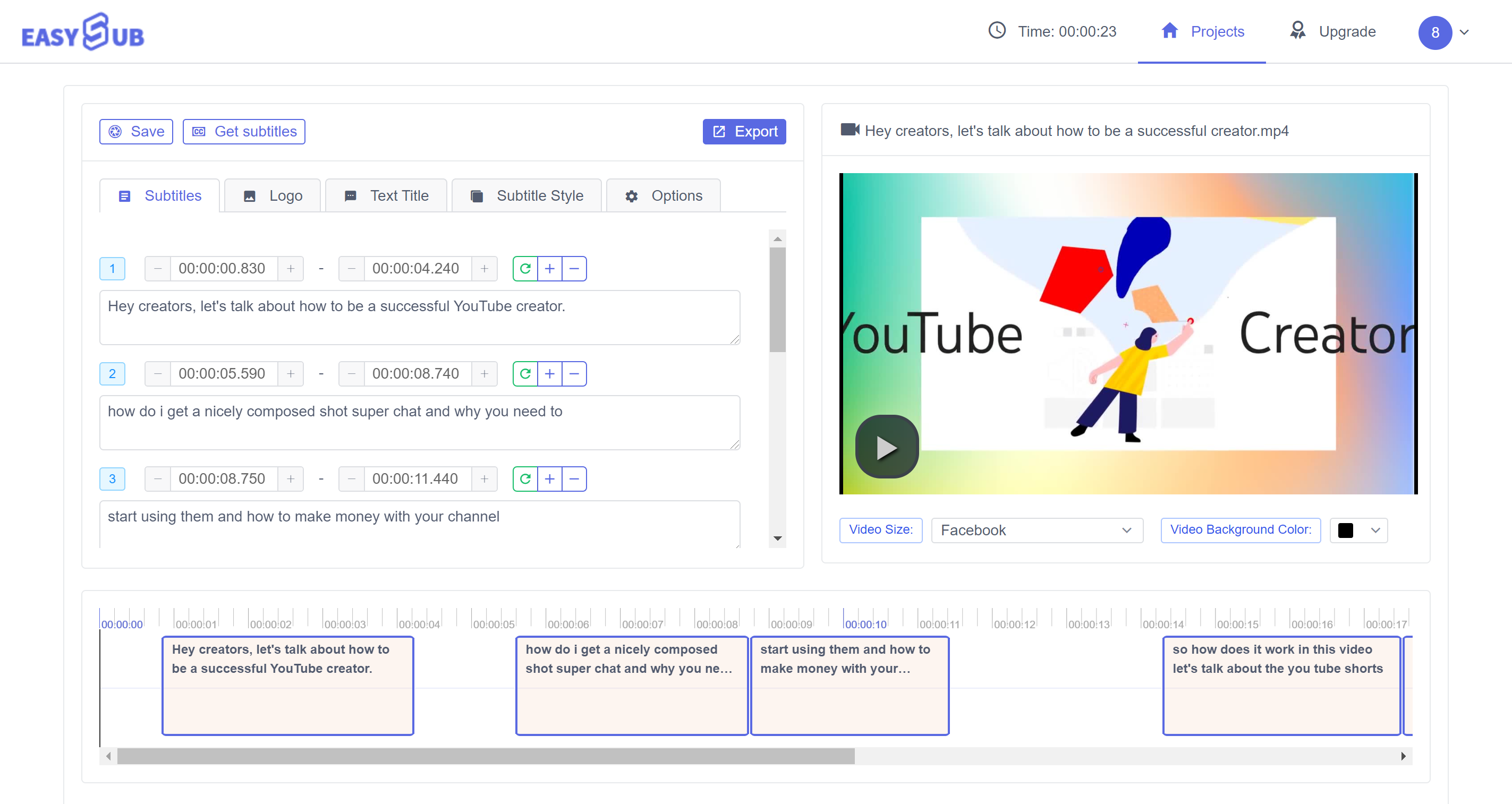The width and height of the screenshot is (1512, 804).
Task: Click subtitle list scrollbar down arrow
Action: tap(777, 538)
